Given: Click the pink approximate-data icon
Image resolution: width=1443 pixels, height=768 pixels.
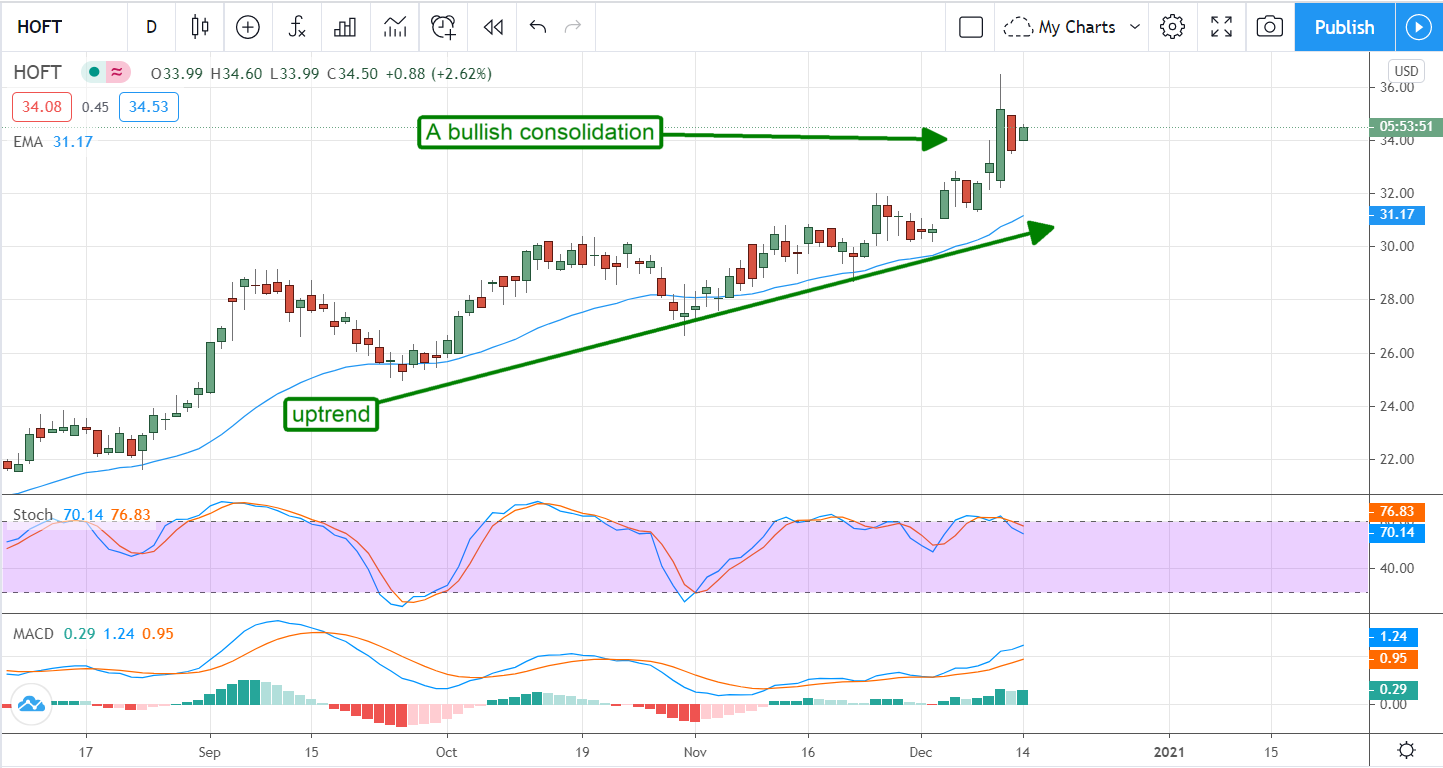Looking at the screenshot, I should (118, 72).
